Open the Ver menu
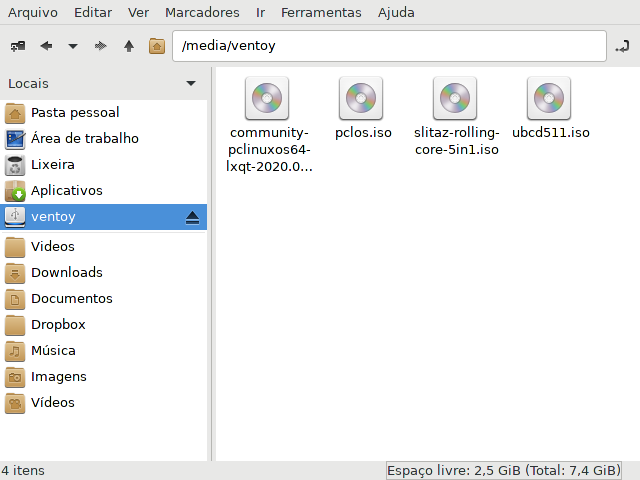 (138, 13)
